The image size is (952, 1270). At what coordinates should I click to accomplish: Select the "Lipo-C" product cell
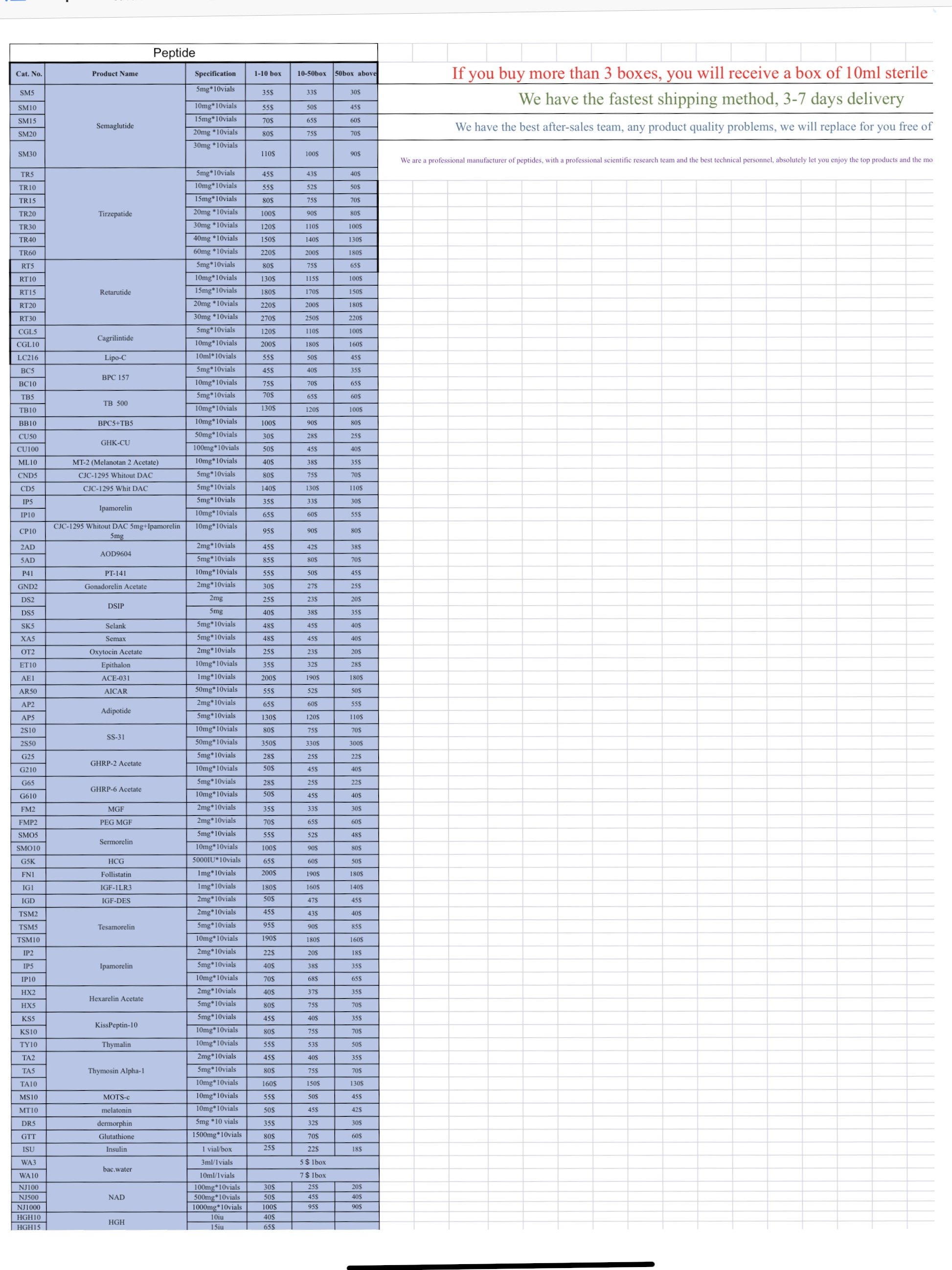[x=115, y=358]
